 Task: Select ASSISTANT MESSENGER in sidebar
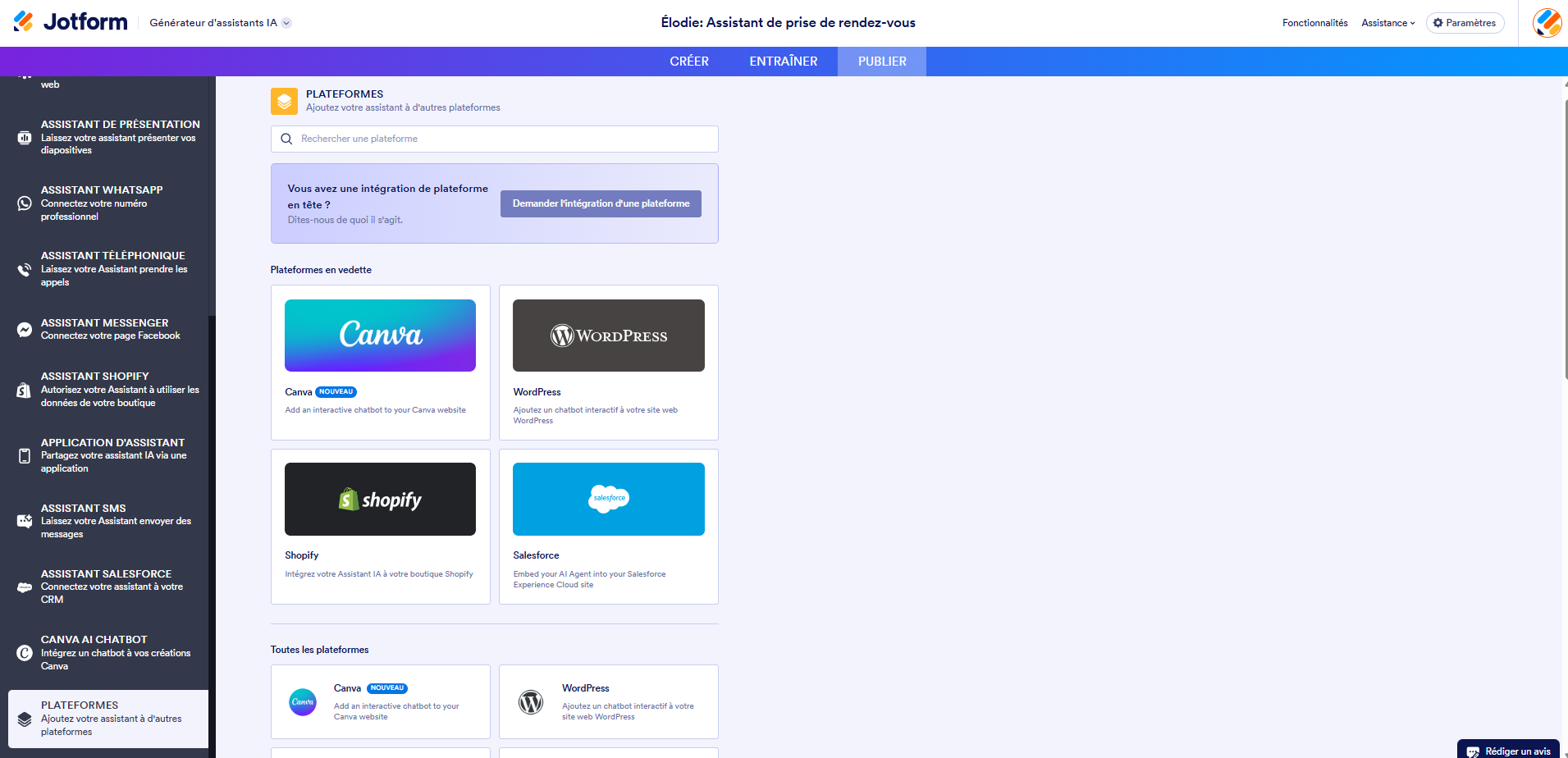pyautogui.click(x=108, y=329)
